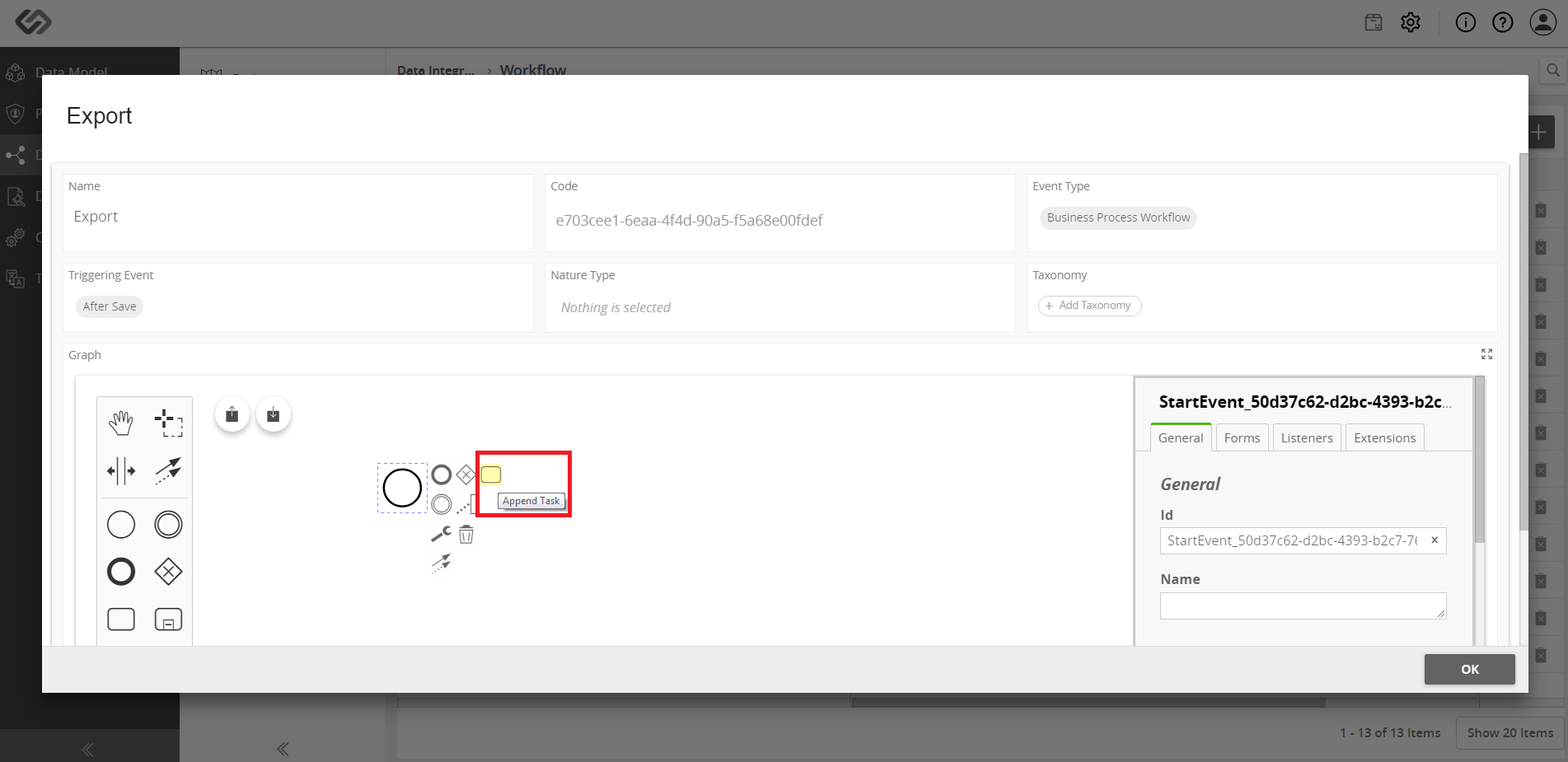1568x762 pixels.
Task: Open settings gear in top bar
Action: (1411, 22)
